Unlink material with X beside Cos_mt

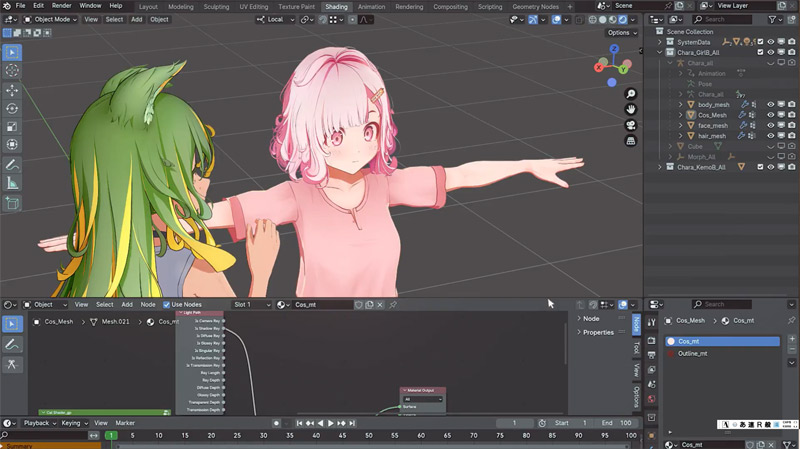(x=380, y=305)
